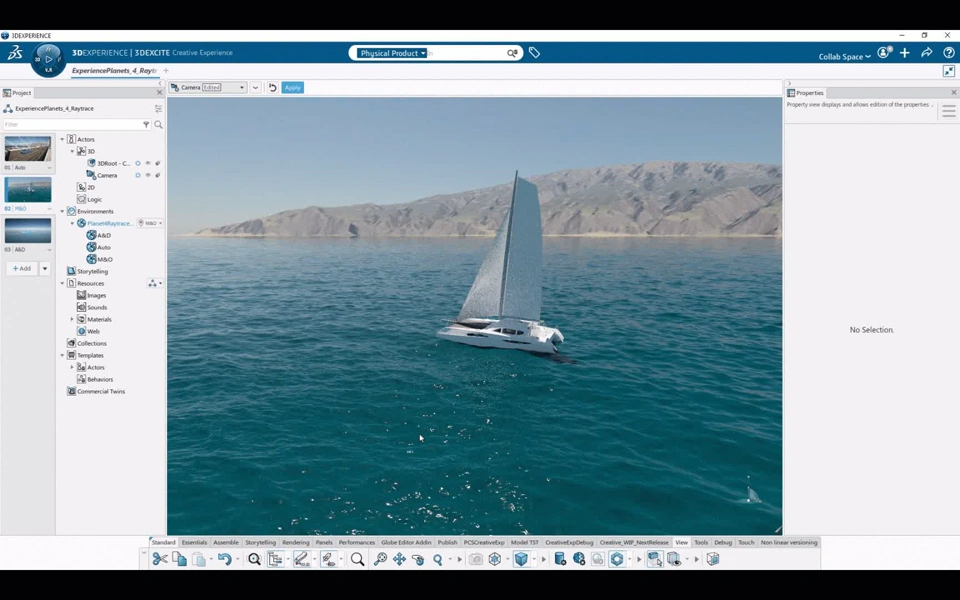The width and height of the screenshot is (960, 600).
Task: Collapse the Actors tree node
Action: click(x=62, y=140)
